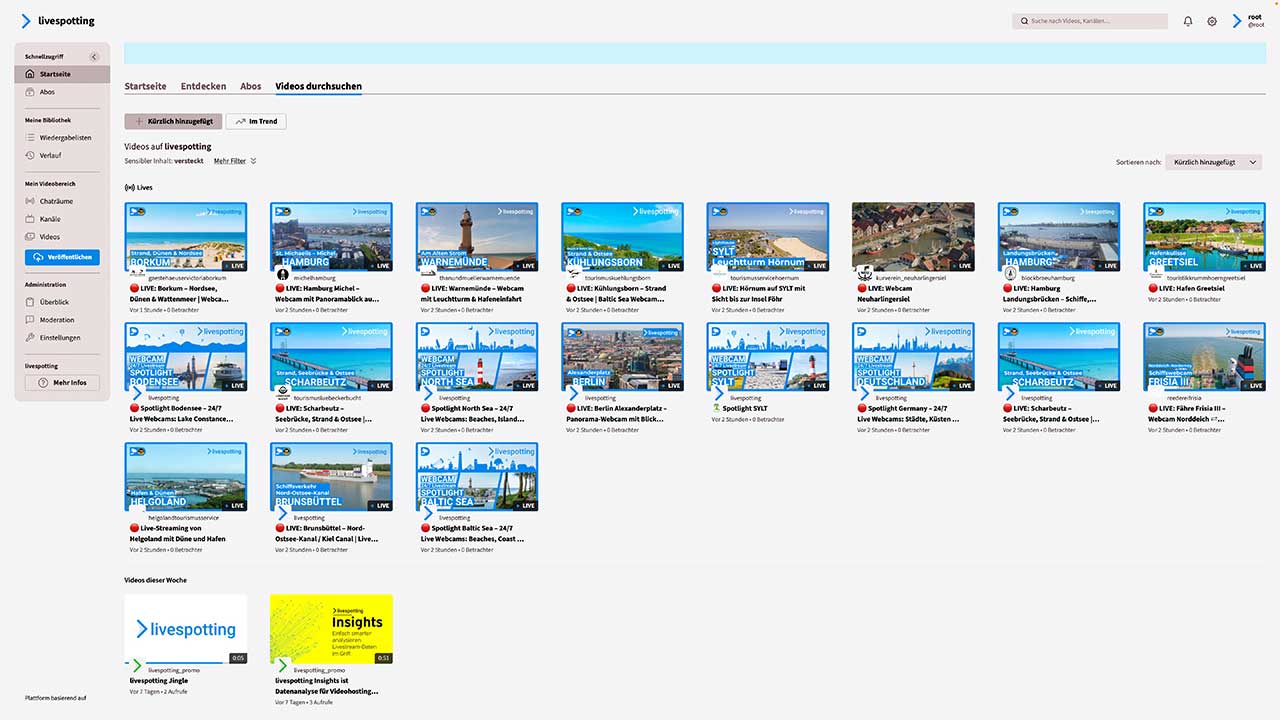Collapse the sidebar with the chevron button
1280x720 pixels.
(x=94, y=57)
